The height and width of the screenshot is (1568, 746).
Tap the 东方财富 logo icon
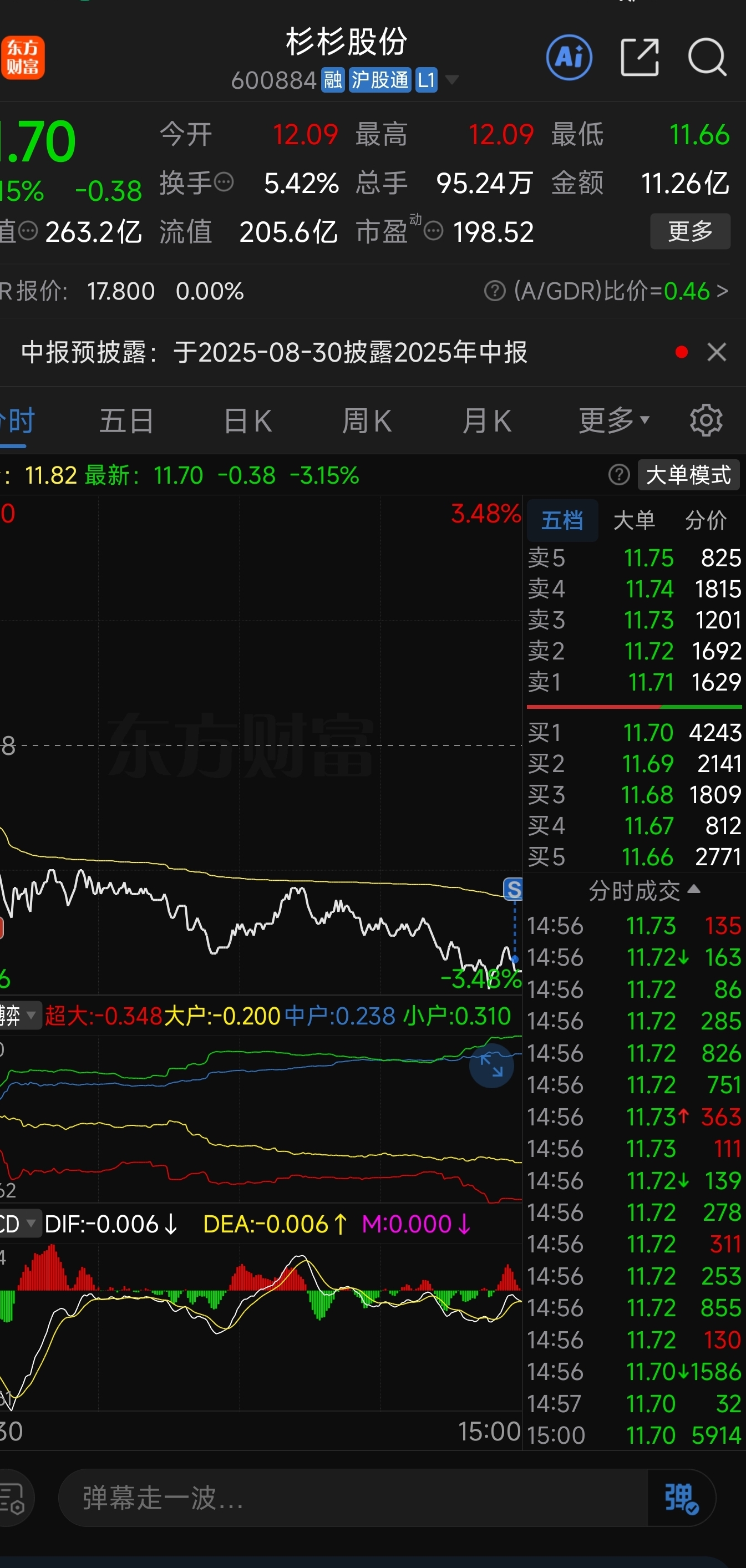[23, 58]
